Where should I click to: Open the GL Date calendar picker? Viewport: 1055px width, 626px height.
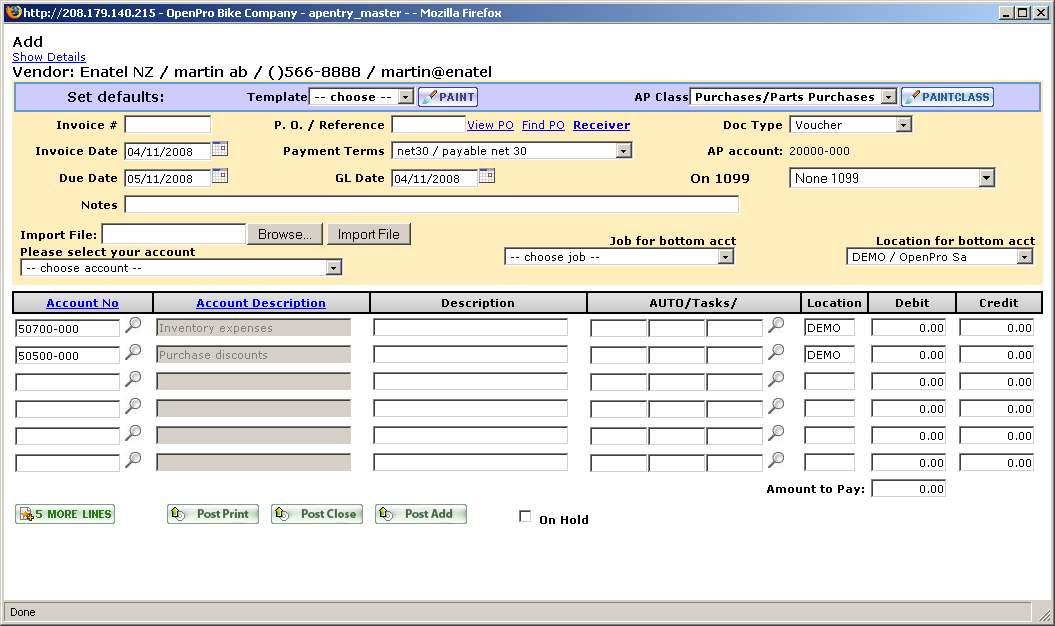pos(487,177)
